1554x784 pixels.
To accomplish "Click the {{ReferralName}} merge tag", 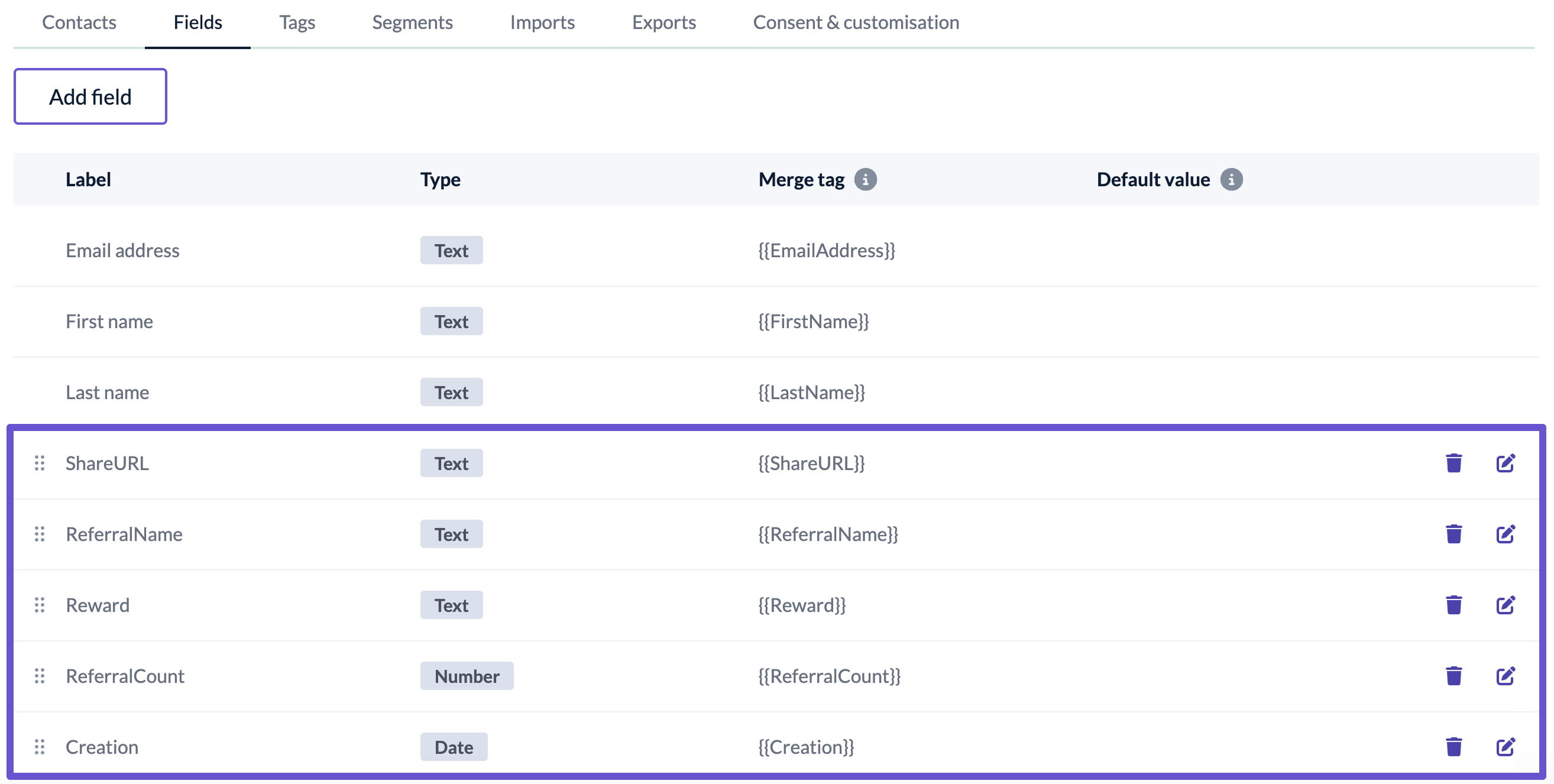I will (x=828, y=534).
